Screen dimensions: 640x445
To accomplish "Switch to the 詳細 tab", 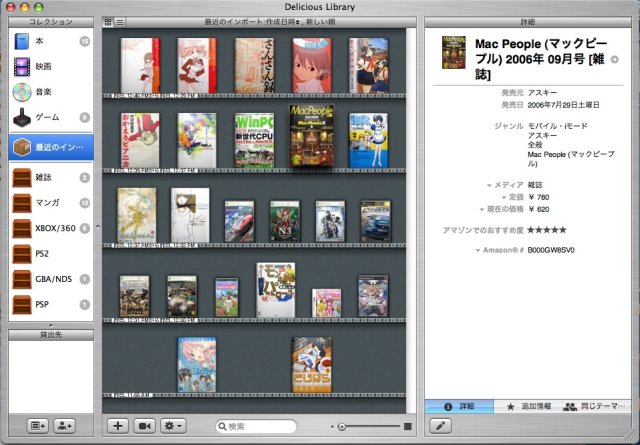I will (459, 407).
